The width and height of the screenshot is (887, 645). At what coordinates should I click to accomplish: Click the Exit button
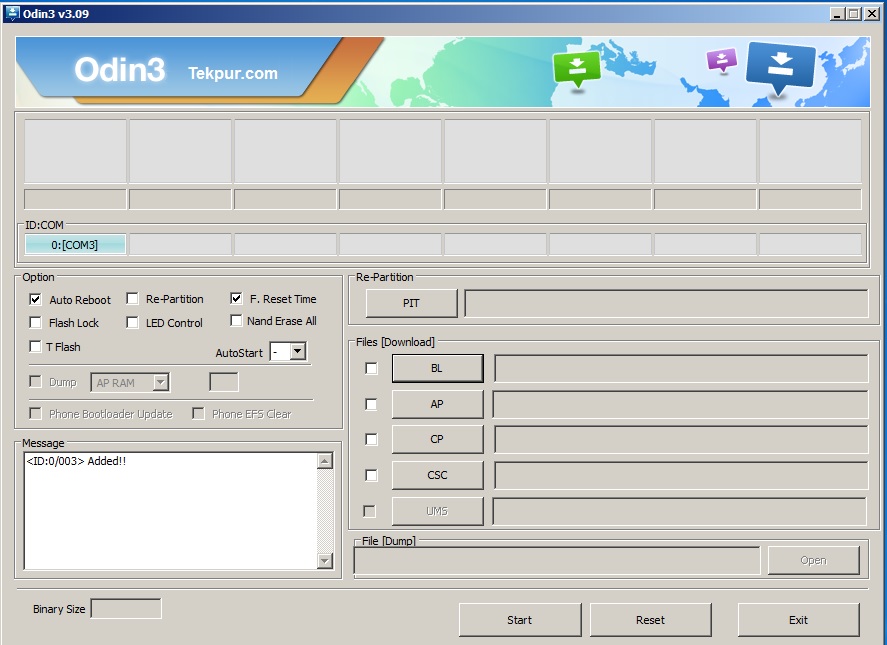pos(799,620)
